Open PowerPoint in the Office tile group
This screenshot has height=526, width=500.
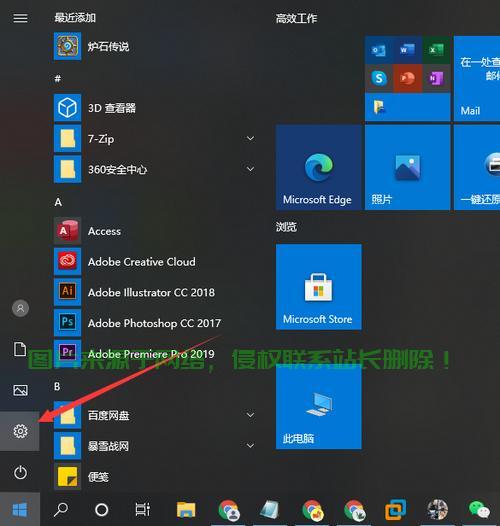pos(407,78)
